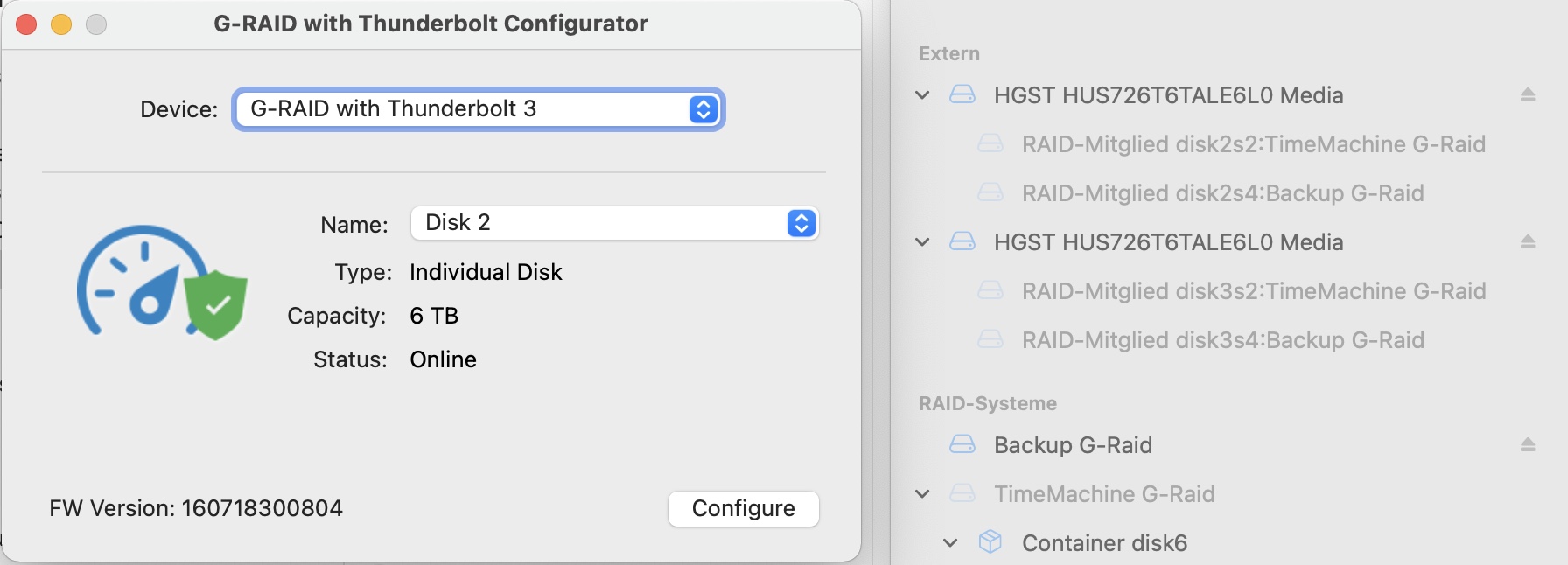
Task: Select the Container disk6 label
Action: click(x=1104, y=543)
